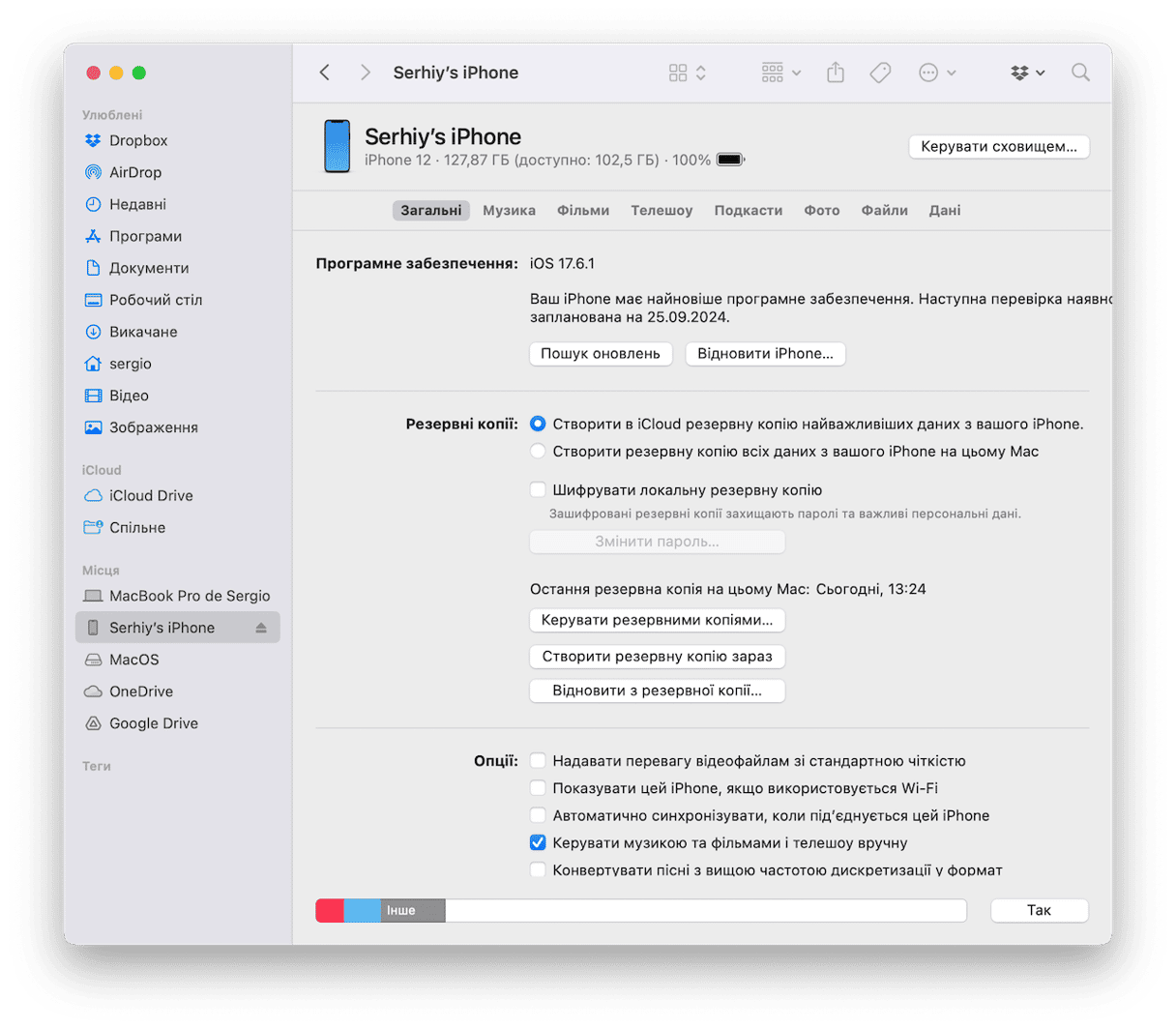Screen dimensions: 1176x1029
Task: Switch to the Загальні tab
Action: (431, 210)
